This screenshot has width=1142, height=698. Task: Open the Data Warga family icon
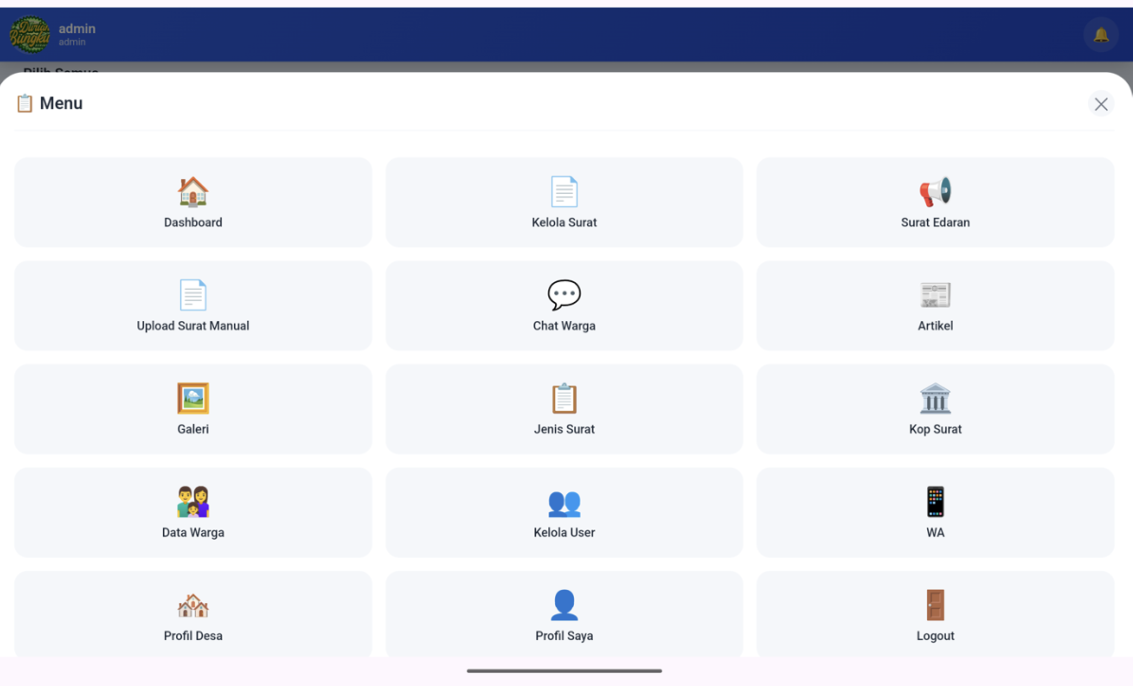click(193, 502)
